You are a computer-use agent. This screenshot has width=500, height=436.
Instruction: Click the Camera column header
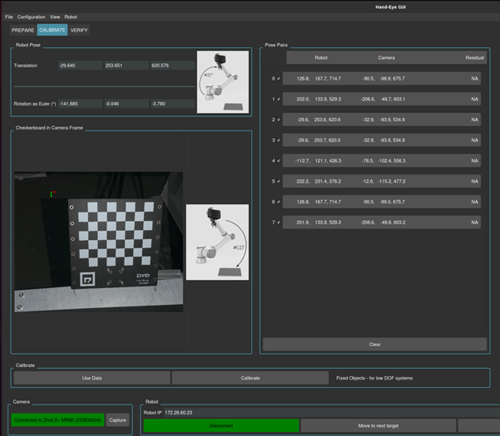pyautogui.click(x=386, y=58)
